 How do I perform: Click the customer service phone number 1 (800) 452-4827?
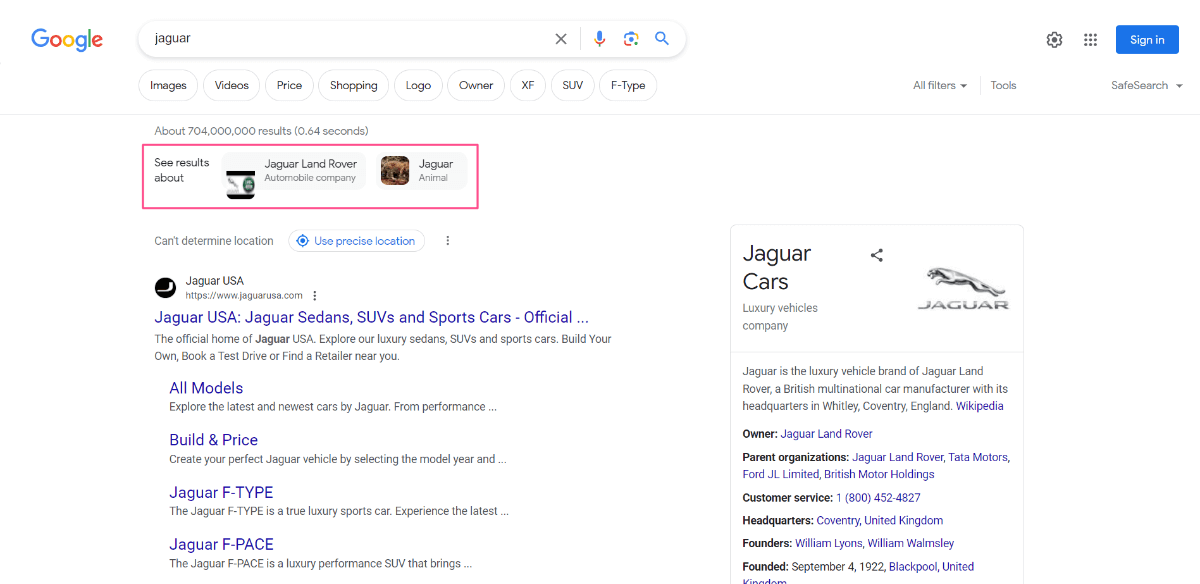coord(878,497)
